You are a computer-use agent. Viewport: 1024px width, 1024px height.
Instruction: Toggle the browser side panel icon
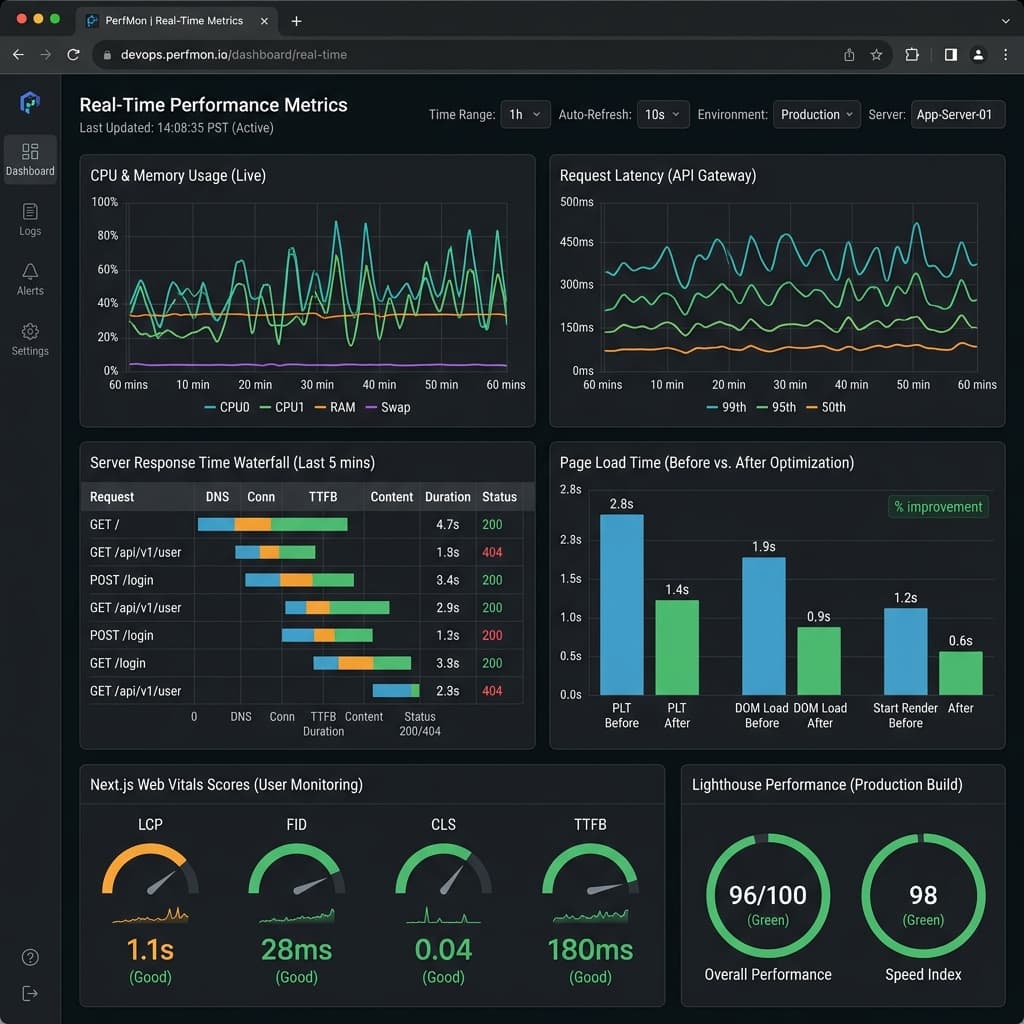click(951, 55)
